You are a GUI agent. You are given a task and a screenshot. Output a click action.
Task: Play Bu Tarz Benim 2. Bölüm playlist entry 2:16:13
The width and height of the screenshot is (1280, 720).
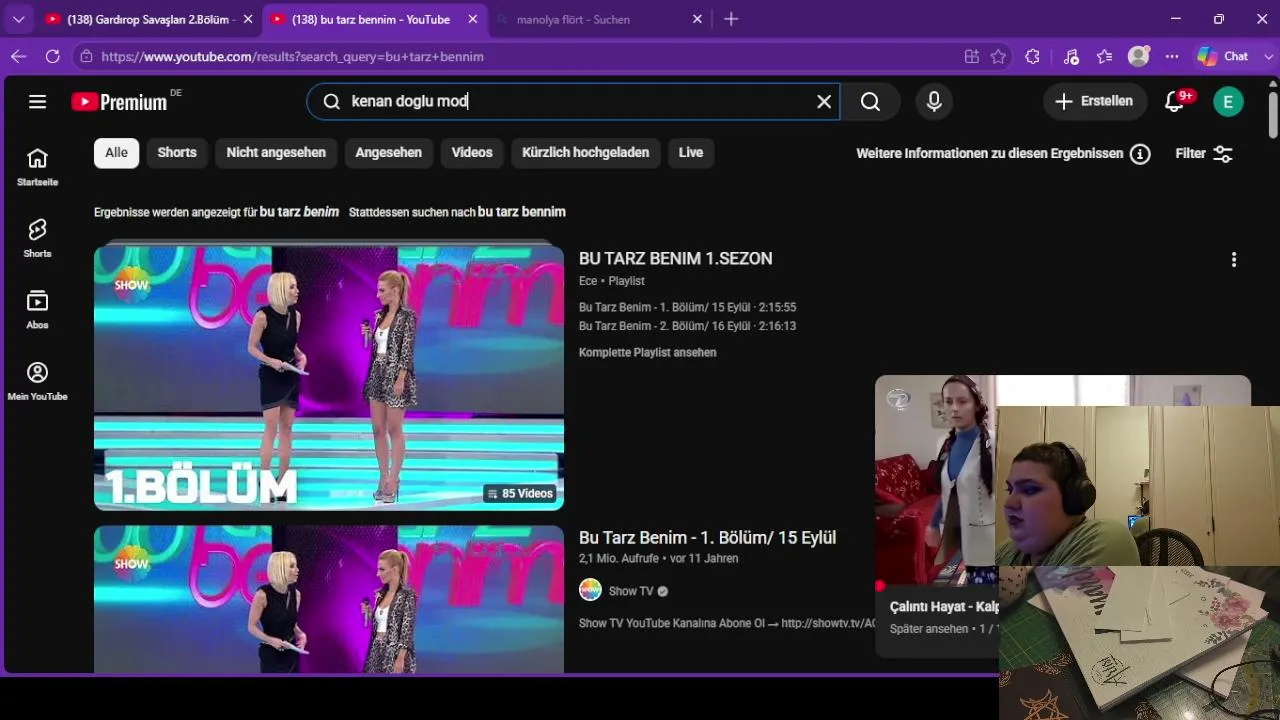[x=688, y=326]
